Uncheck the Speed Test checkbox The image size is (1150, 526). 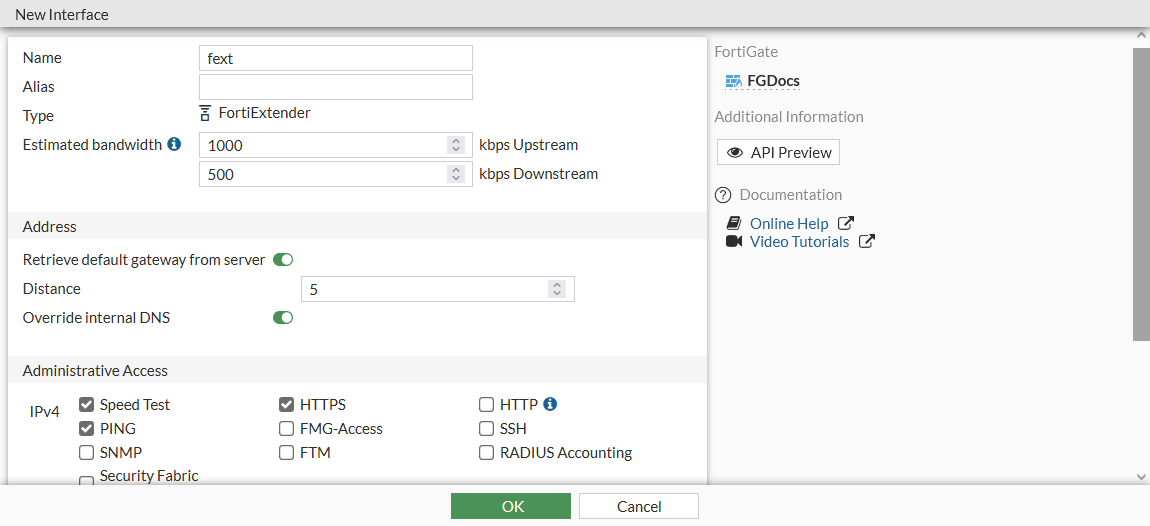pyautogui.click(x=87, y=405)
